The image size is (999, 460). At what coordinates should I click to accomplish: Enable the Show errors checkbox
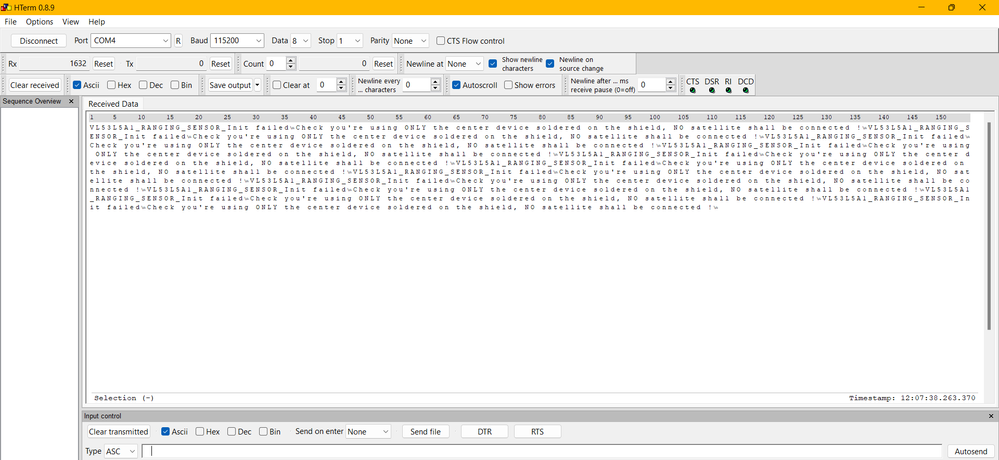tap(508, 85)
